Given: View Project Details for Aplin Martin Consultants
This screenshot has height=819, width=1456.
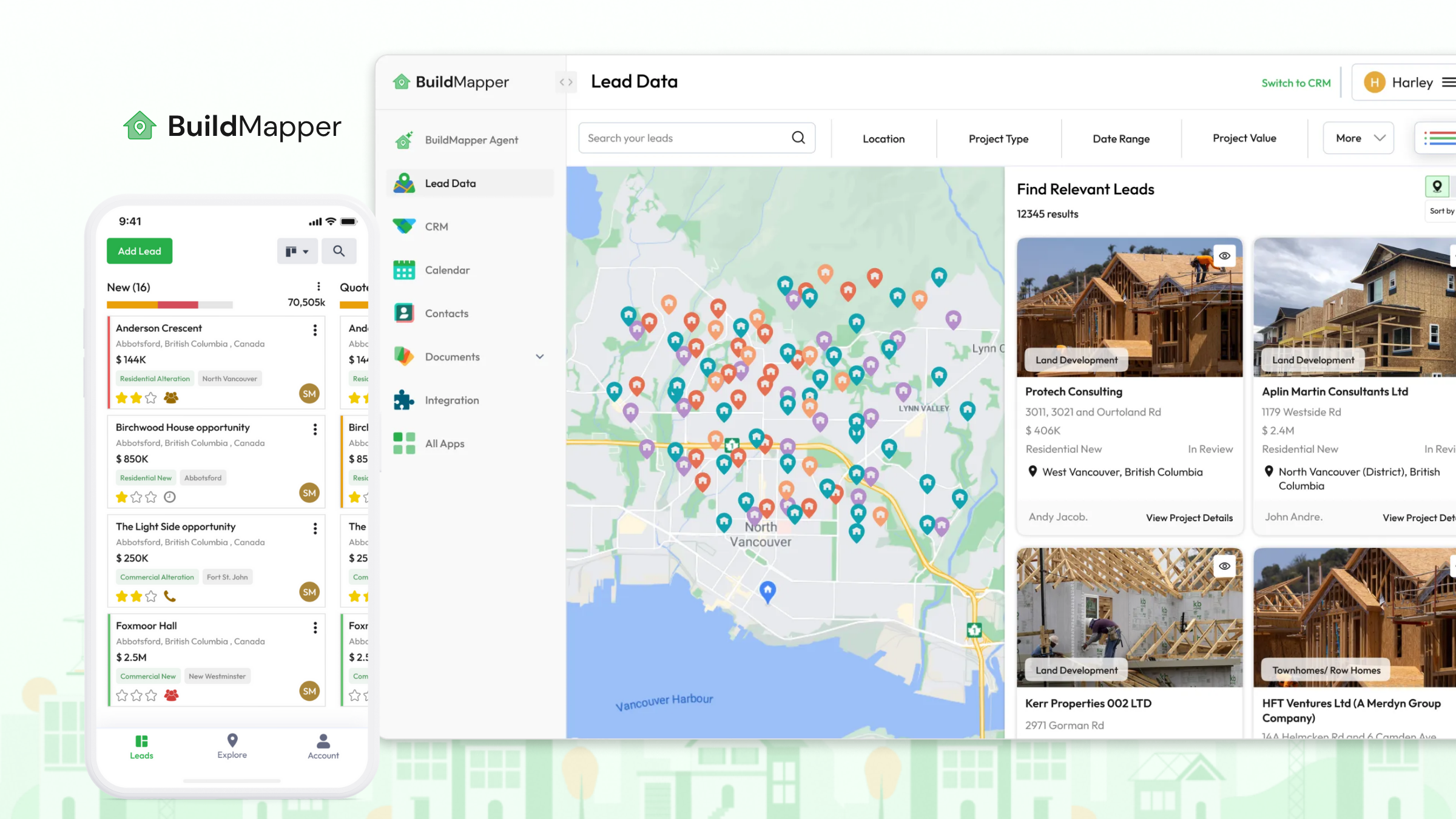Looking at the screenshot, I should (1420, 517).
